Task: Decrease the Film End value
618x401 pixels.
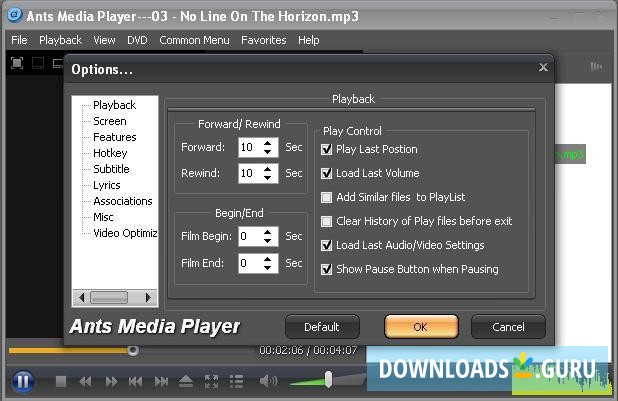Action: pos(268,268)
